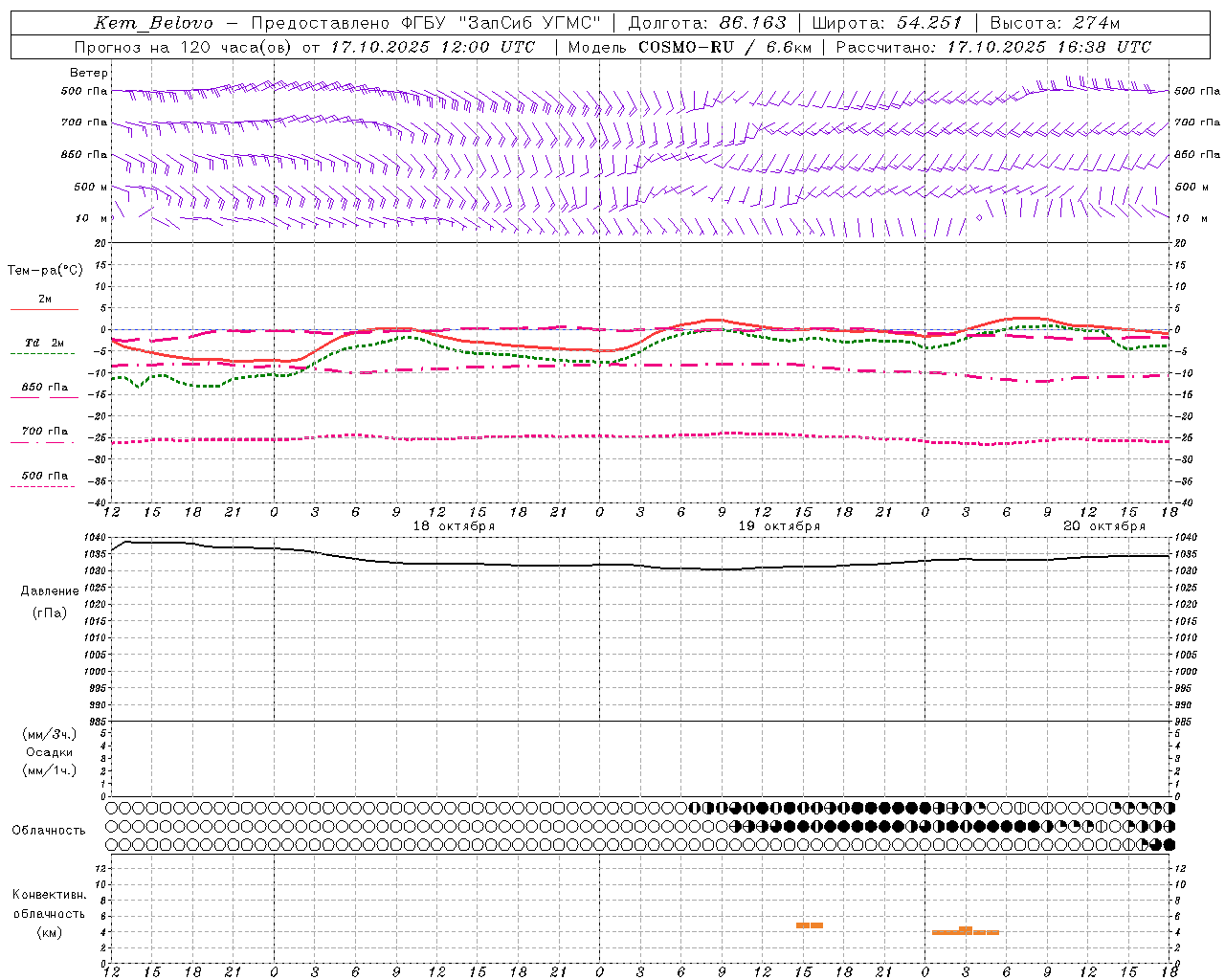Select the Осадки precipitation label
Image resolution: width=1225 pixels, height=980 pixels.
tap(50, 752)
